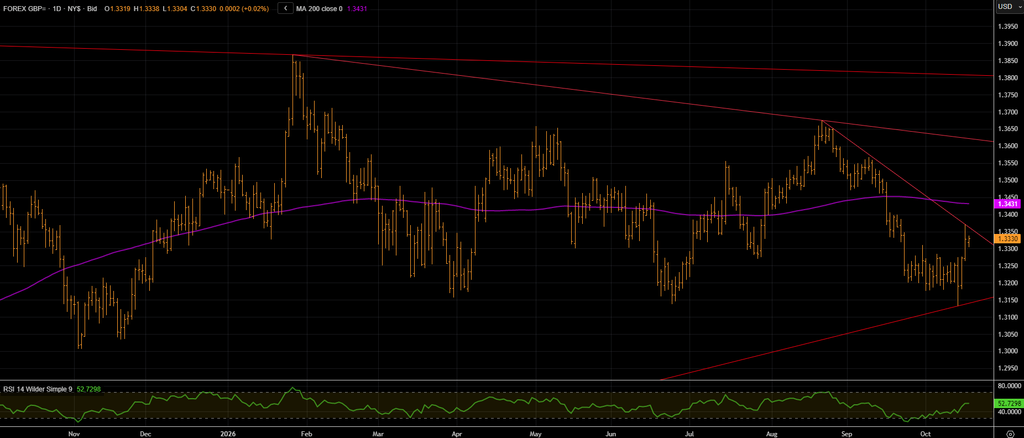This screenshot has width=1024, height=438.
Task: Open the USD currency dropdown
Action: [1009, 6]
